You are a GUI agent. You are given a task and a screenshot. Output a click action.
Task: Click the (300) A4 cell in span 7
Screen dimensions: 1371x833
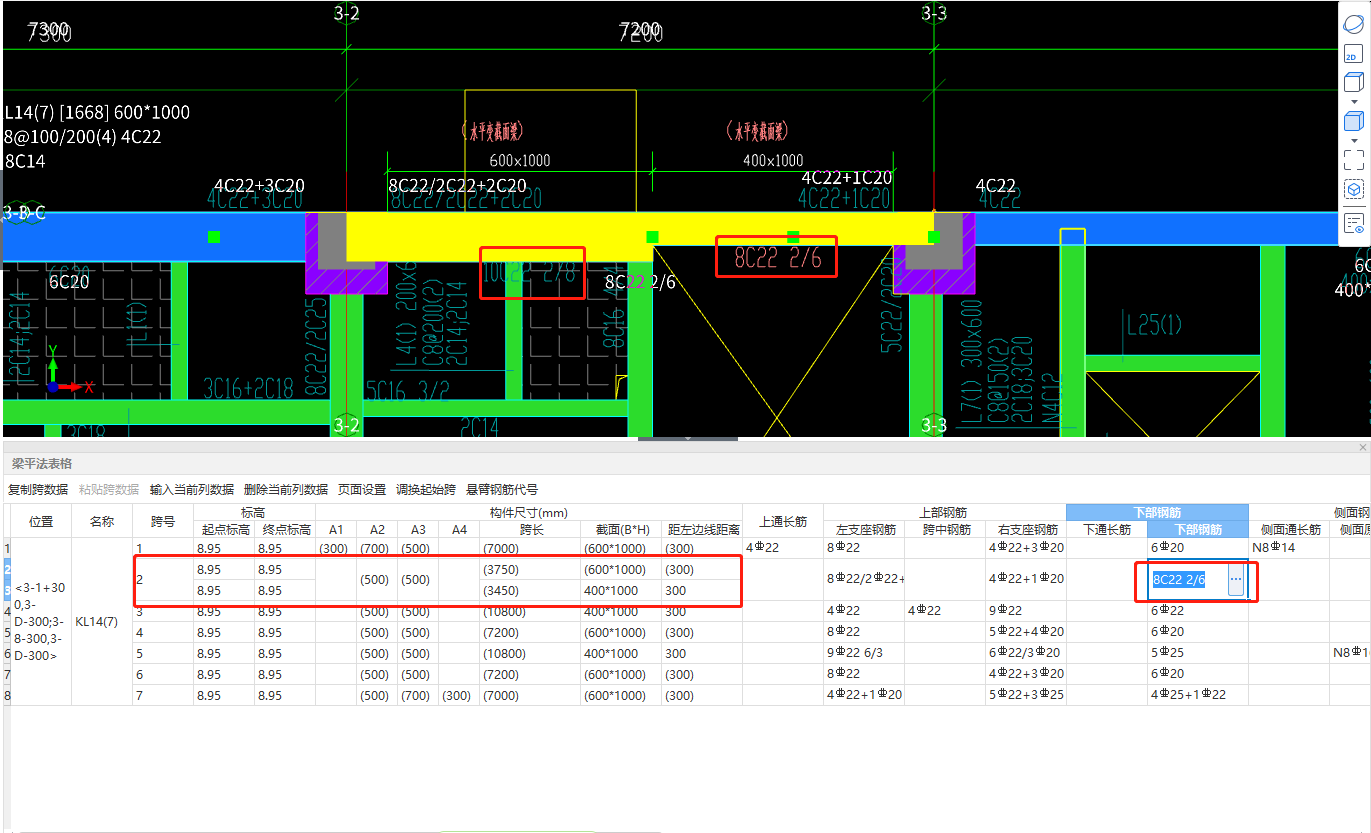pyautogui.click(x=458, y=695)
